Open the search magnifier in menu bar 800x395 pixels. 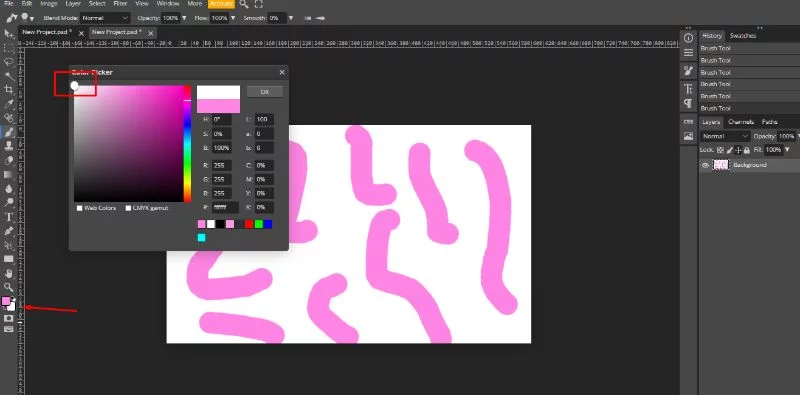tap(244, 4)
